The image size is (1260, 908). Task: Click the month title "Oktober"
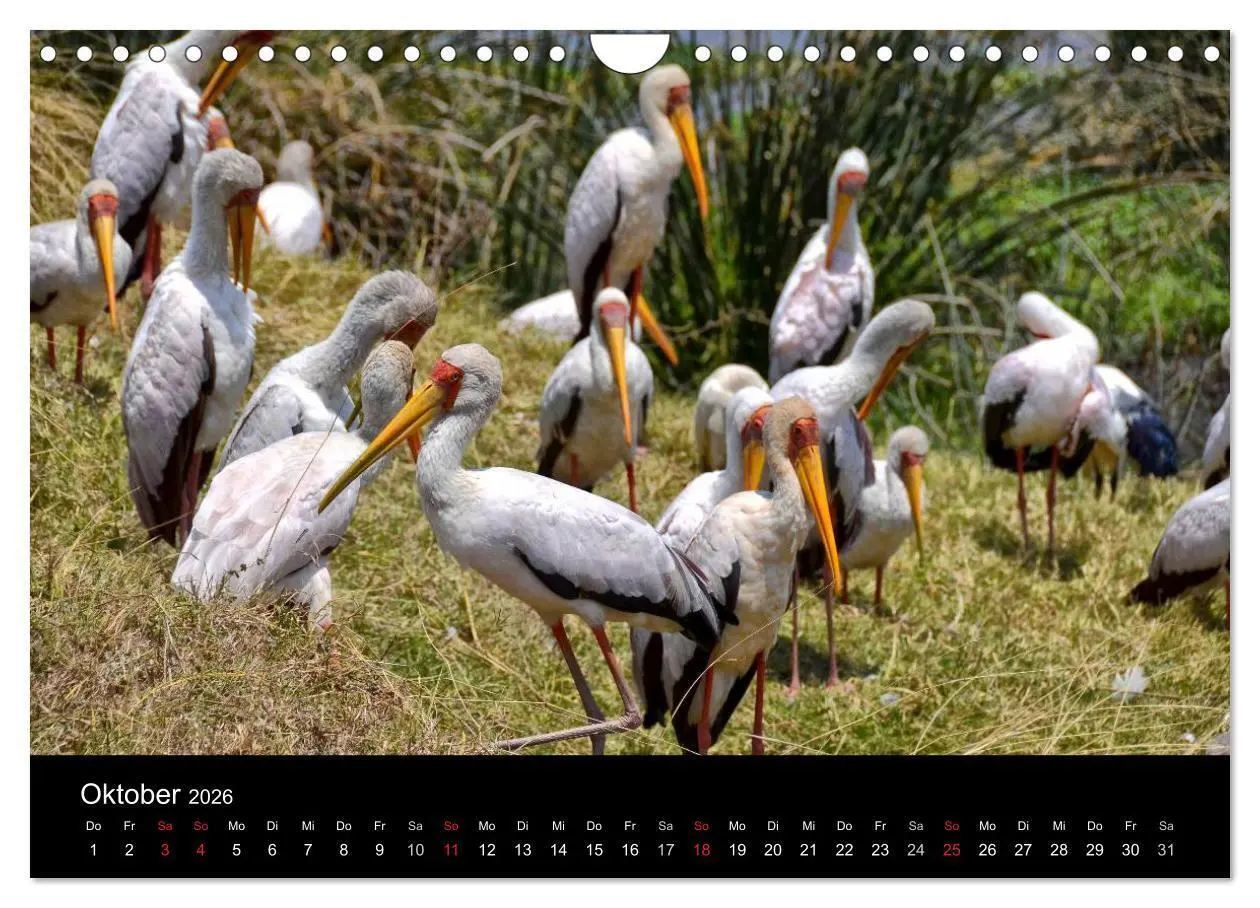click(130, 794)
